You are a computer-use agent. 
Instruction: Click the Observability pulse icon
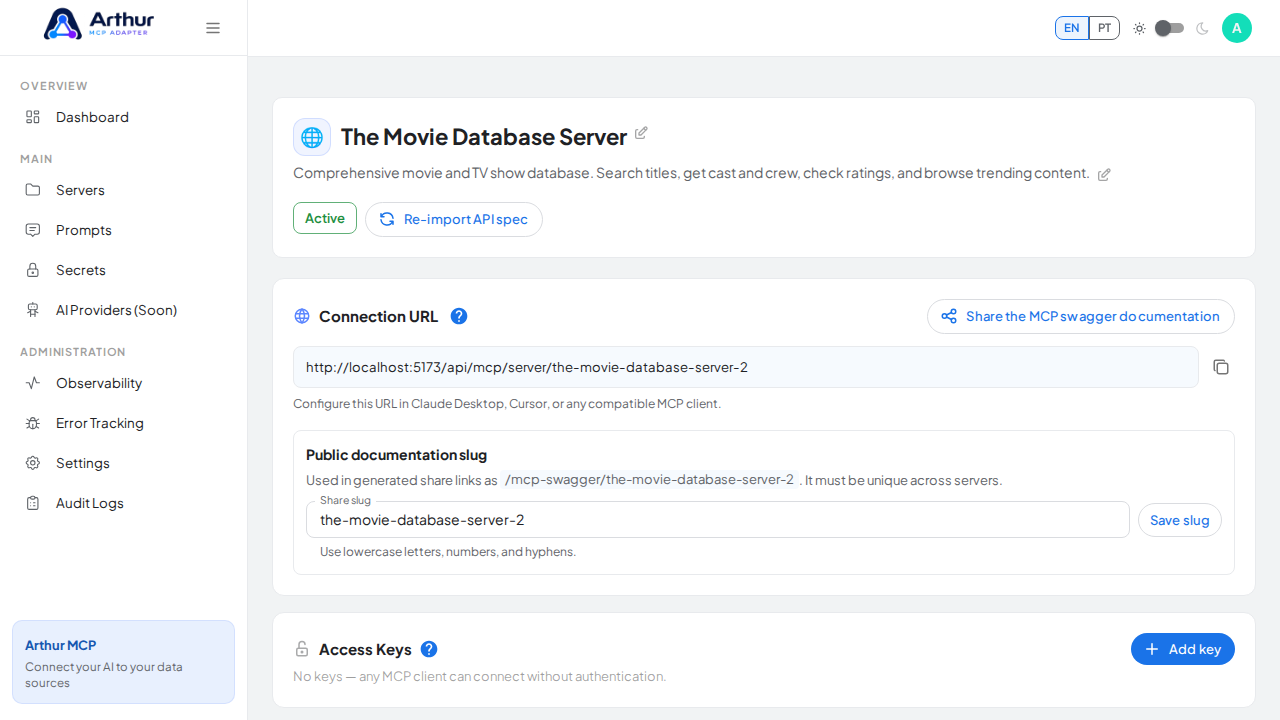pyautogui.click(x=33, y=383)
